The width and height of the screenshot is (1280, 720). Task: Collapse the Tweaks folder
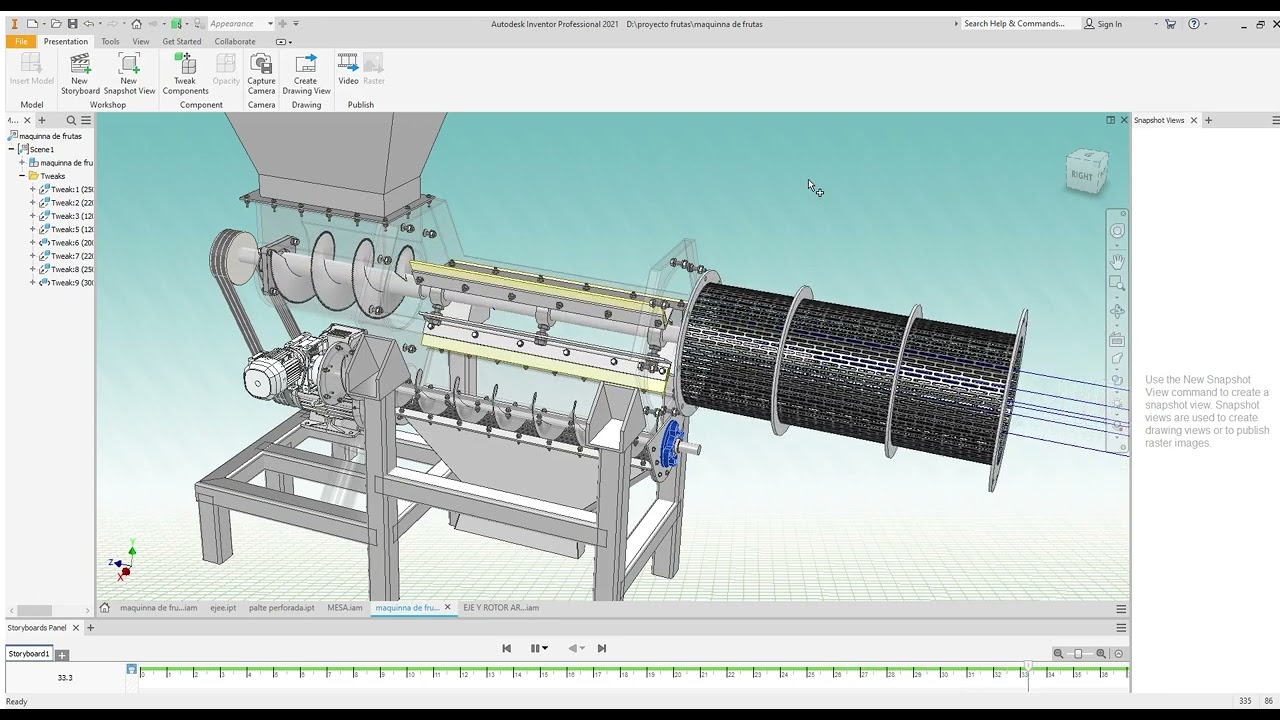click(22, 176)
